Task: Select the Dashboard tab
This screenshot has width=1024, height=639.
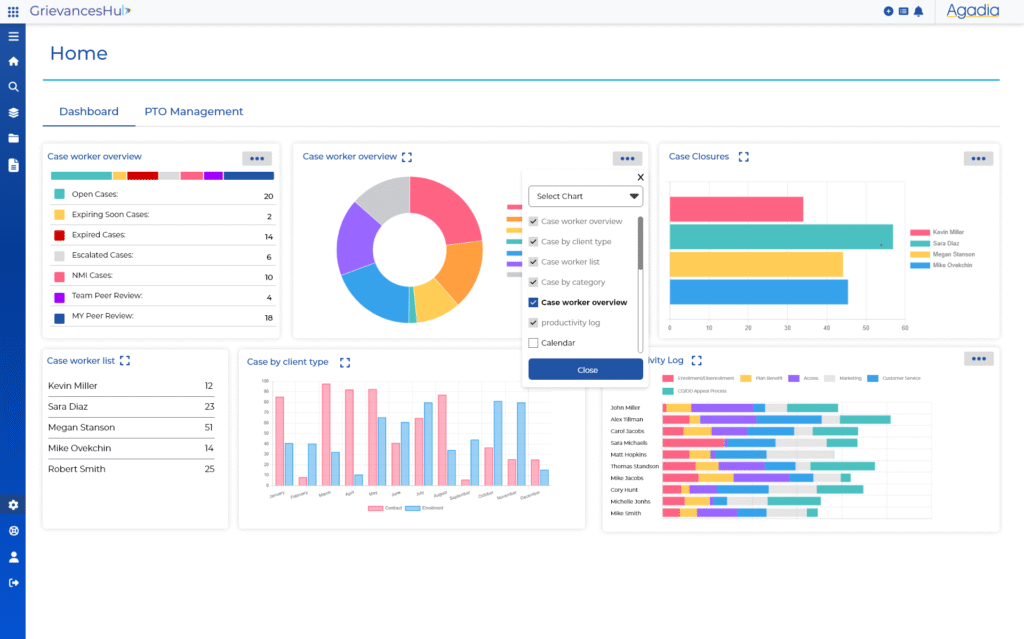Action: [88, 112]
